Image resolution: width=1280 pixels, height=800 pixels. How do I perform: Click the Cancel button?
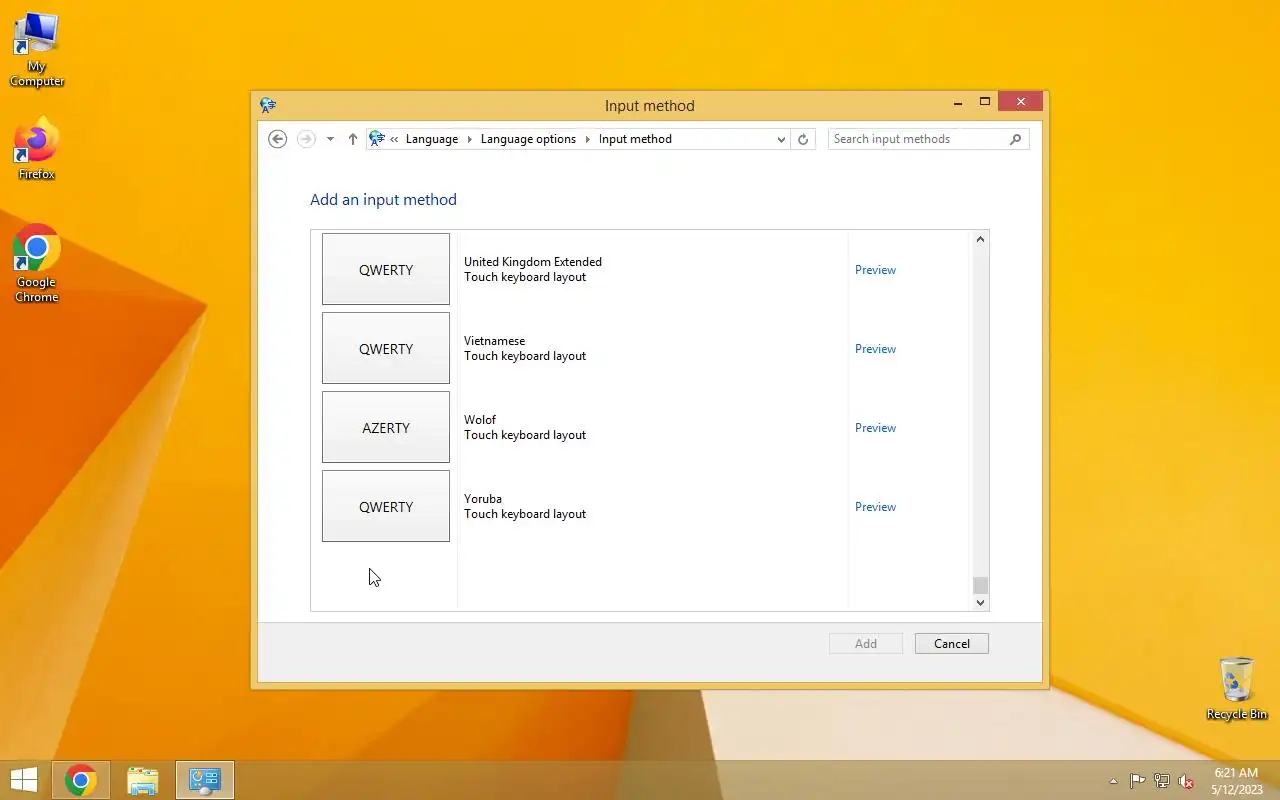(952, 644)
